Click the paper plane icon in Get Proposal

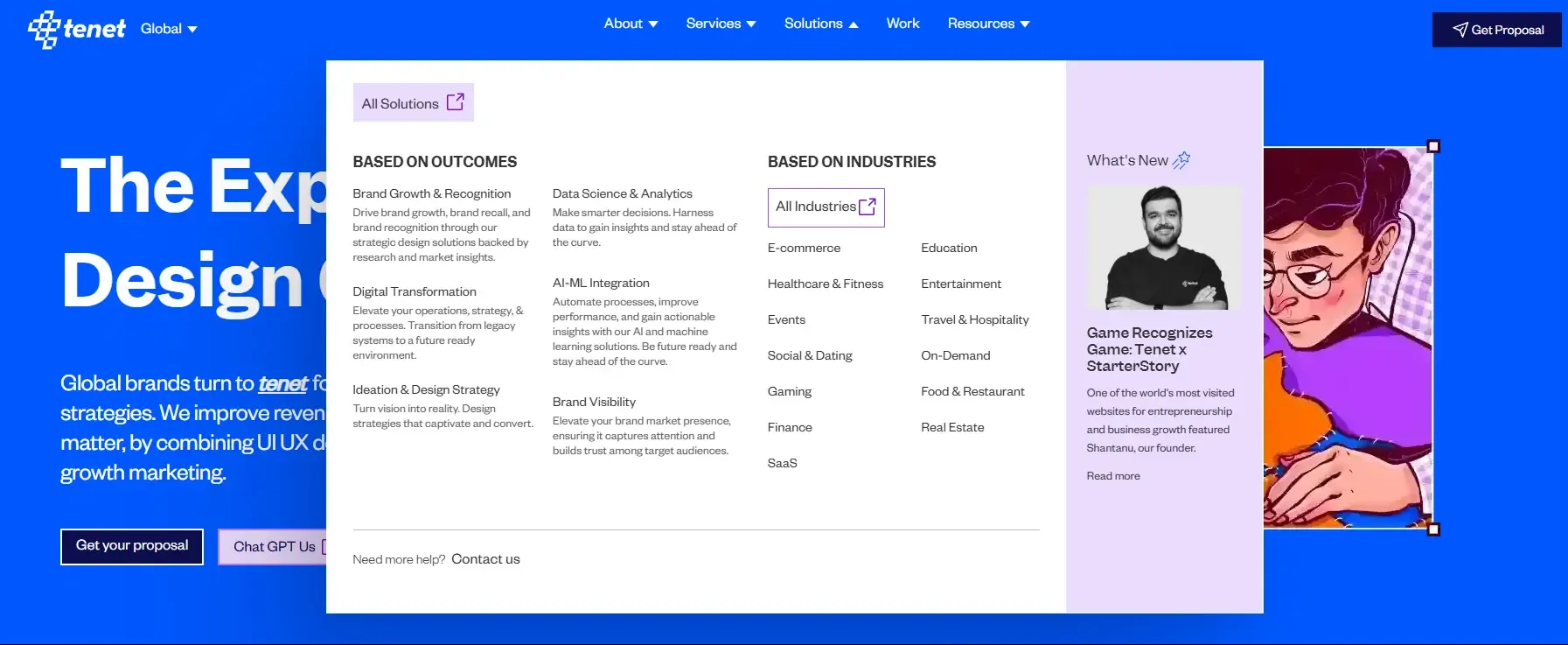[1460, 30]
